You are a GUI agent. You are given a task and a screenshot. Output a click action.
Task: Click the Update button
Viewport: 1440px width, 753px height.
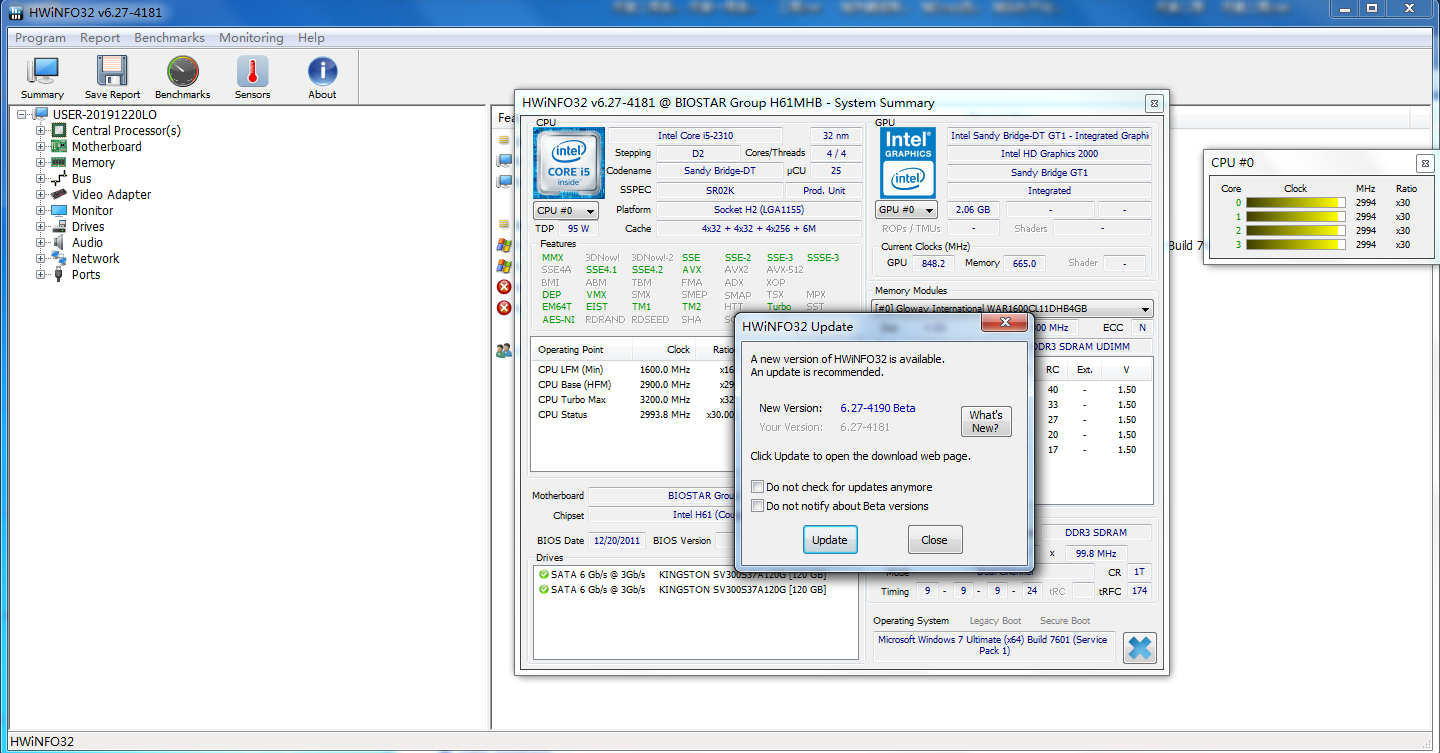[x=830, y=540]
